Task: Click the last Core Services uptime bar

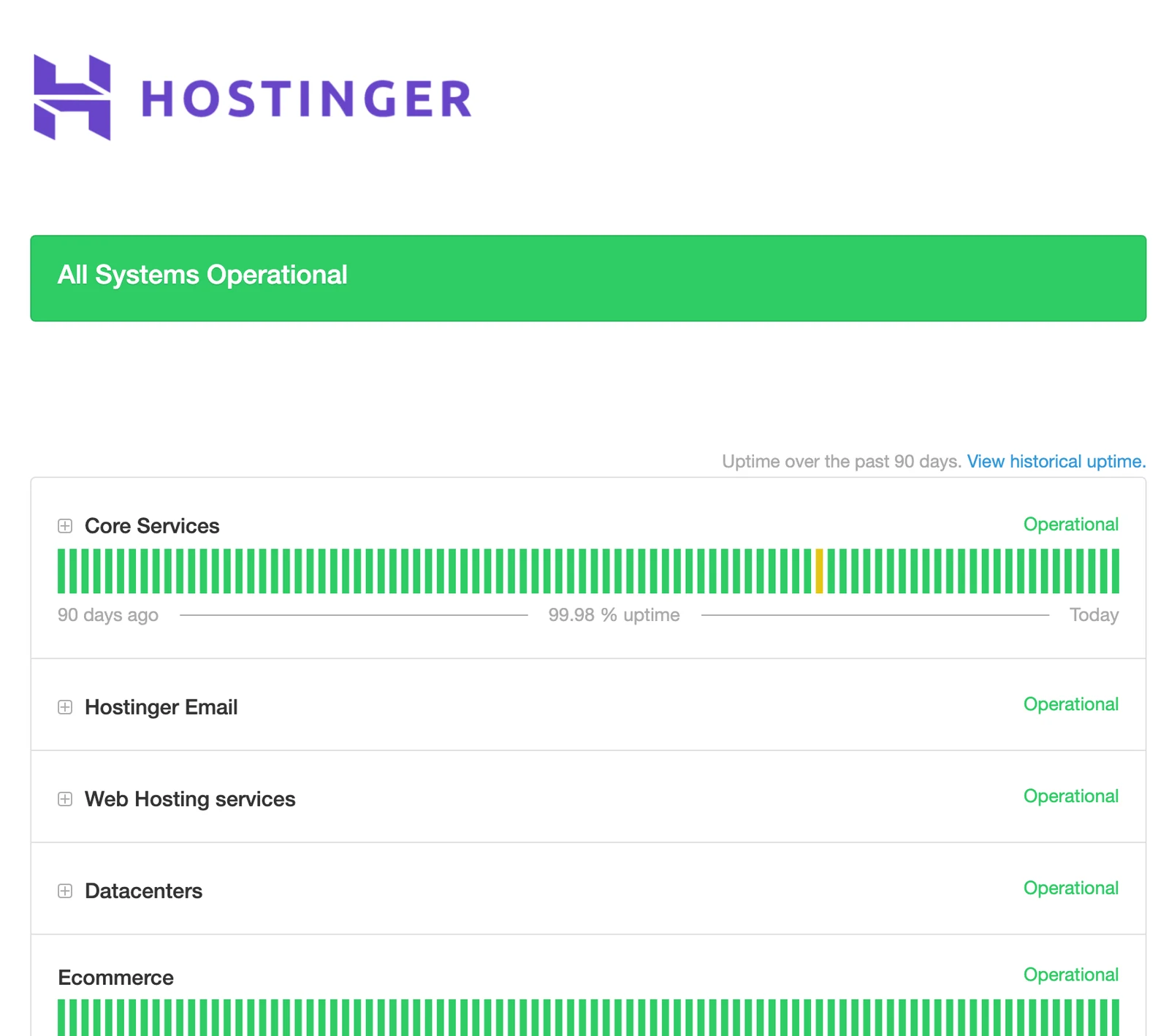Action: point(1115,571)
